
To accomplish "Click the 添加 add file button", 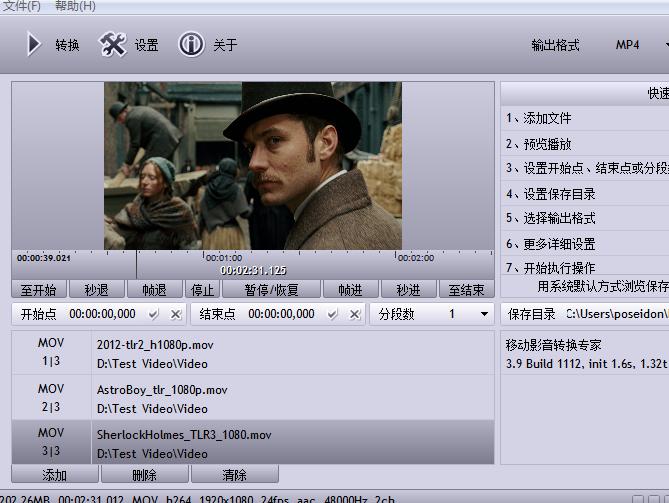I will click(x=55, y=474).
